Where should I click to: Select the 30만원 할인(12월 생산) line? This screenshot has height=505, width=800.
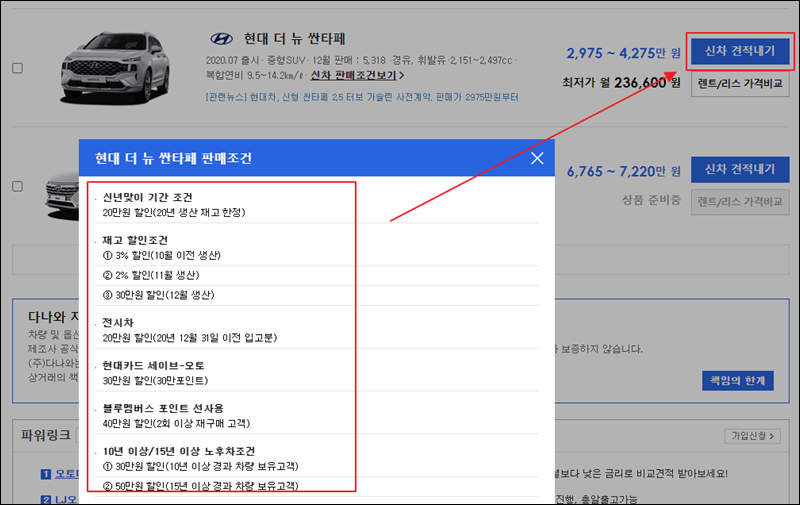coord(159,295)
